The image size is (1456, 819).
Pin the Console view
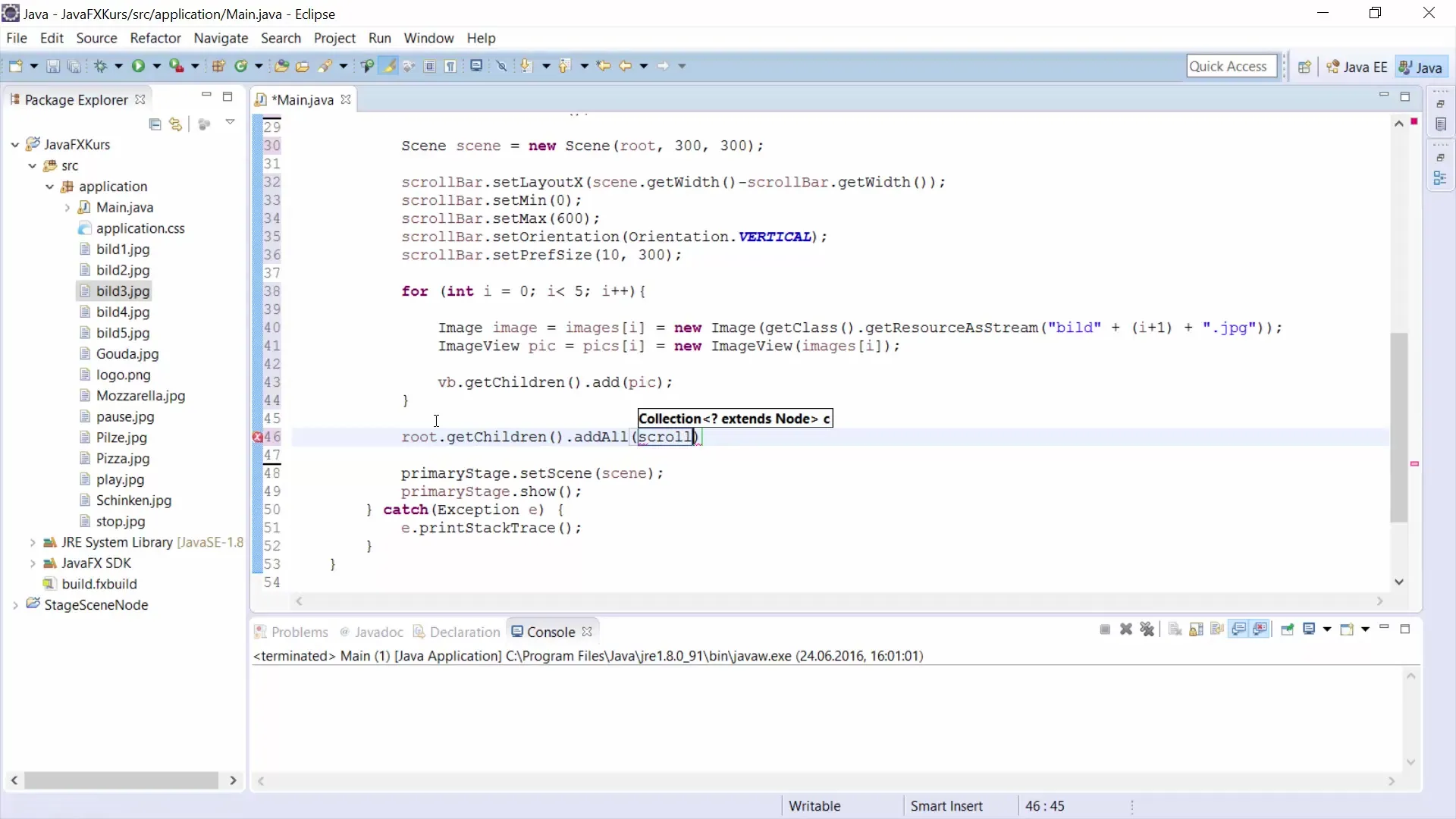click(1287, 629)
